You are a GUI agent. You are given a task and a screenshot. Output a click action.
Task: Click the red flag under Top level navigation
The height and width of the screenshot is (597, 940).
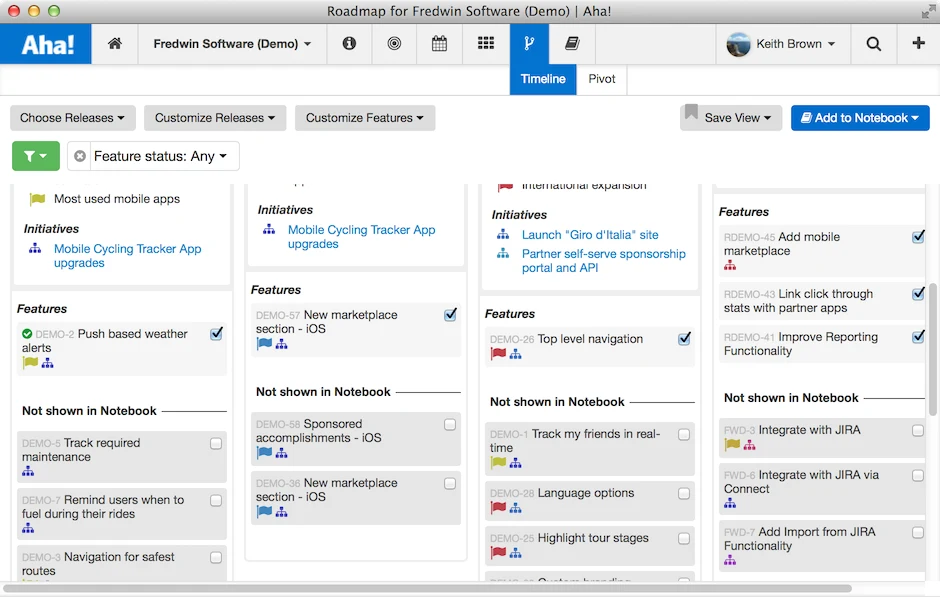tap(498, 354)
